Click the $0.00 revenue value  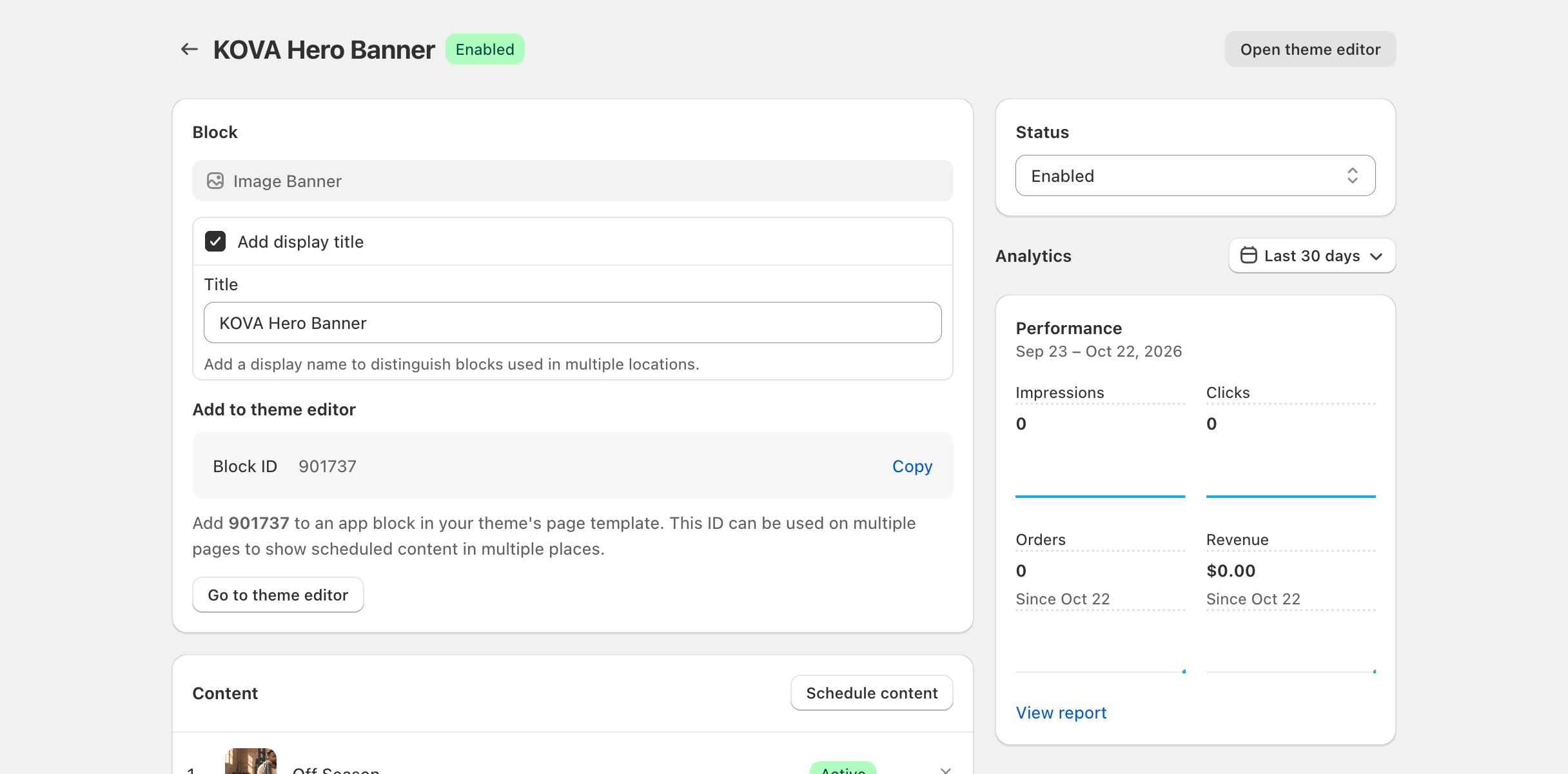click(x=1231, y=570)
